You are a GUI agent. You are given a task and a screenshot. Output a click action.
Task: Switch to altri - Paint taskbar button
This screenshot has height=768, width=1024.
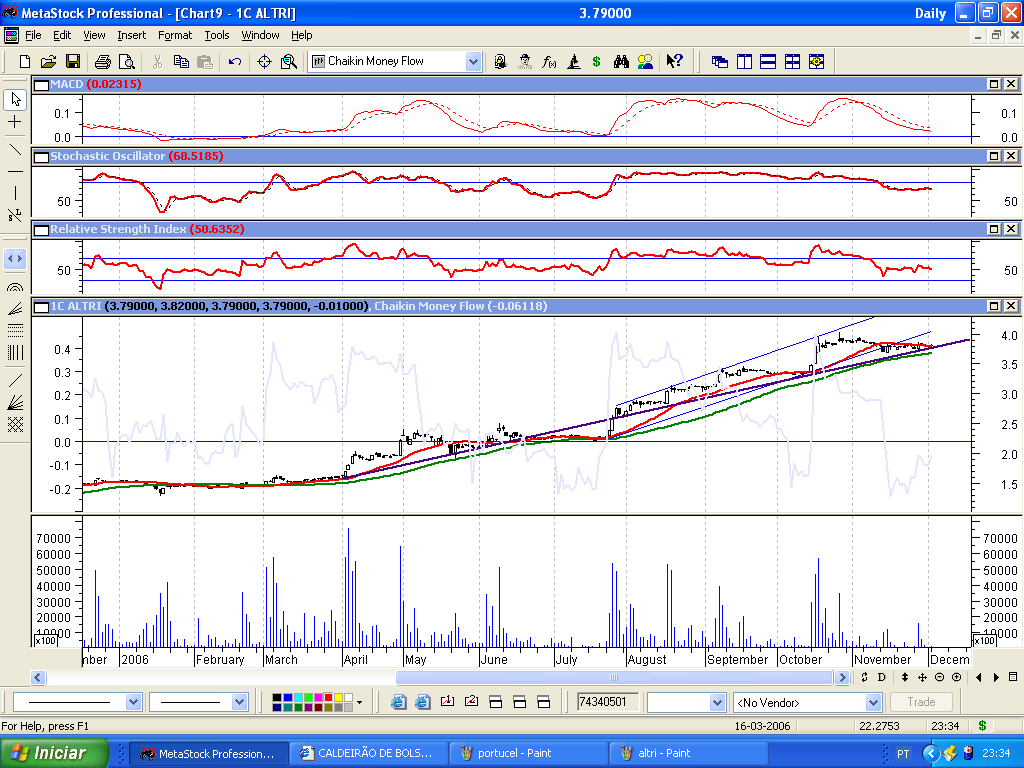click(x=688, y=754)
